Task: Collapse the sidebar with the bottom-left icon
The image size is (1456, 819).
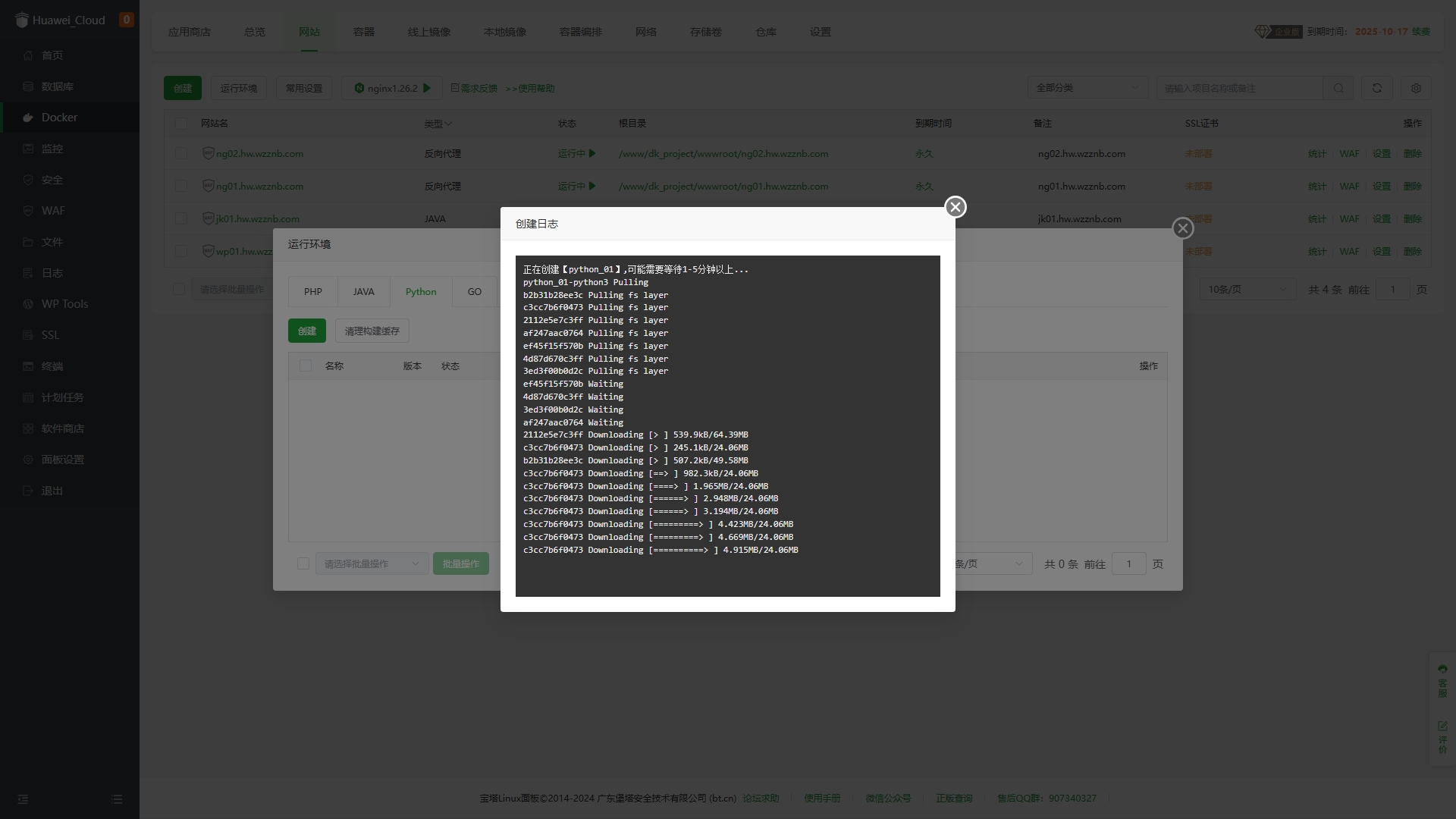Action: 23,799
